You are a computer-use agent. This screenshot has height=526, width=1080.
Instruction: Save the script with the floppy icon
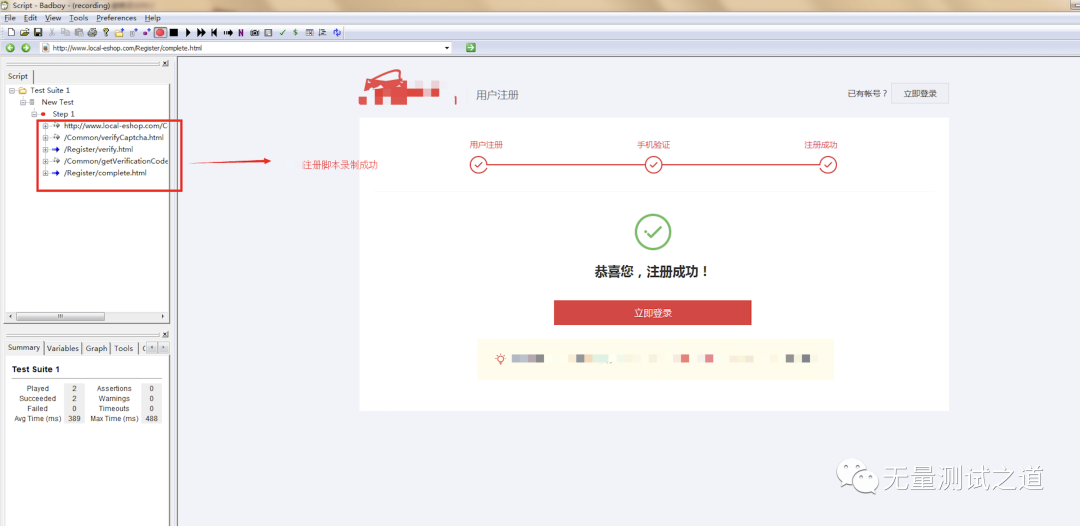click(x=38, y=32)
